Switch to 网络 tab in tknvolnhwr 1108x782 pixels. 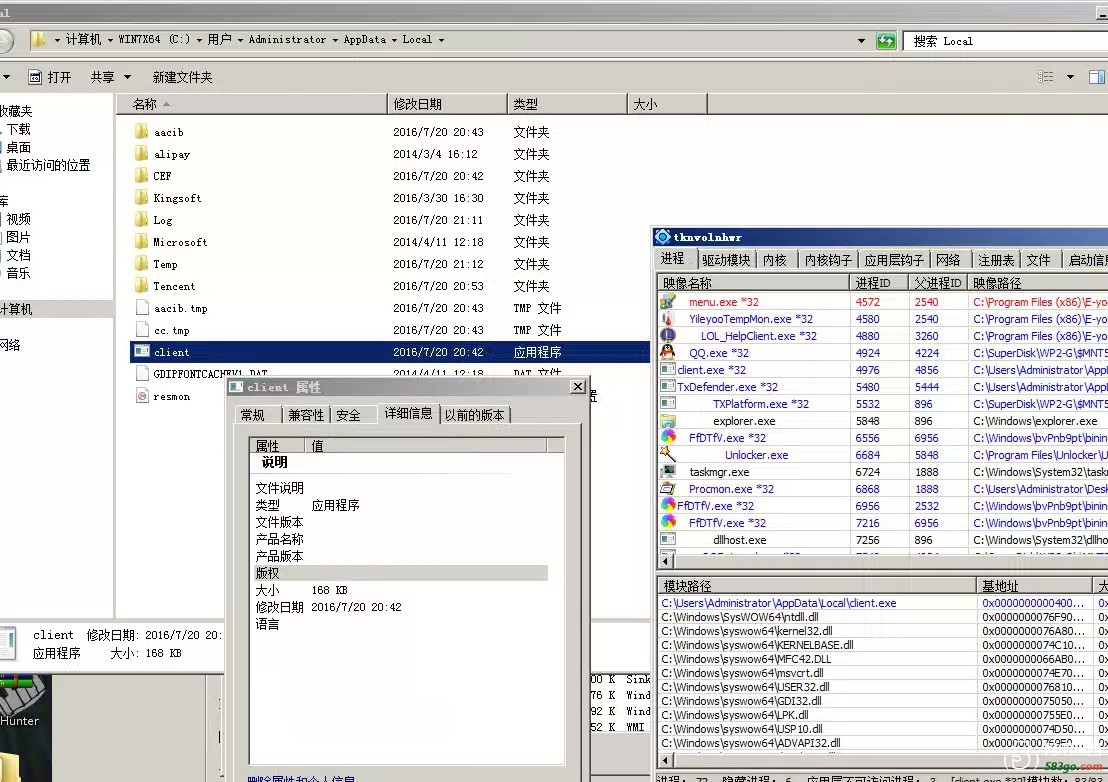[948, 260]
